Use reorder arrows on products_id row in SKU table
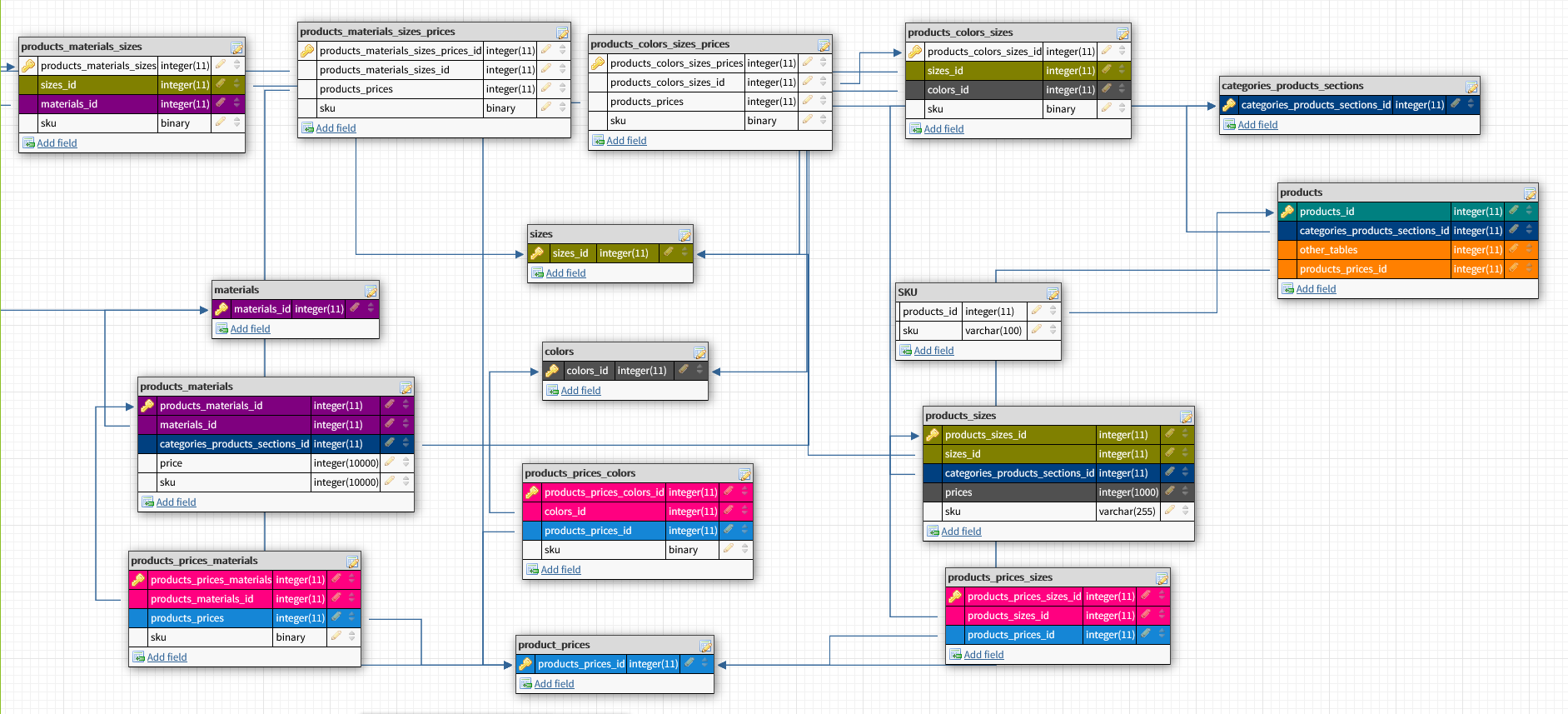 click(x=1053, y=311)
